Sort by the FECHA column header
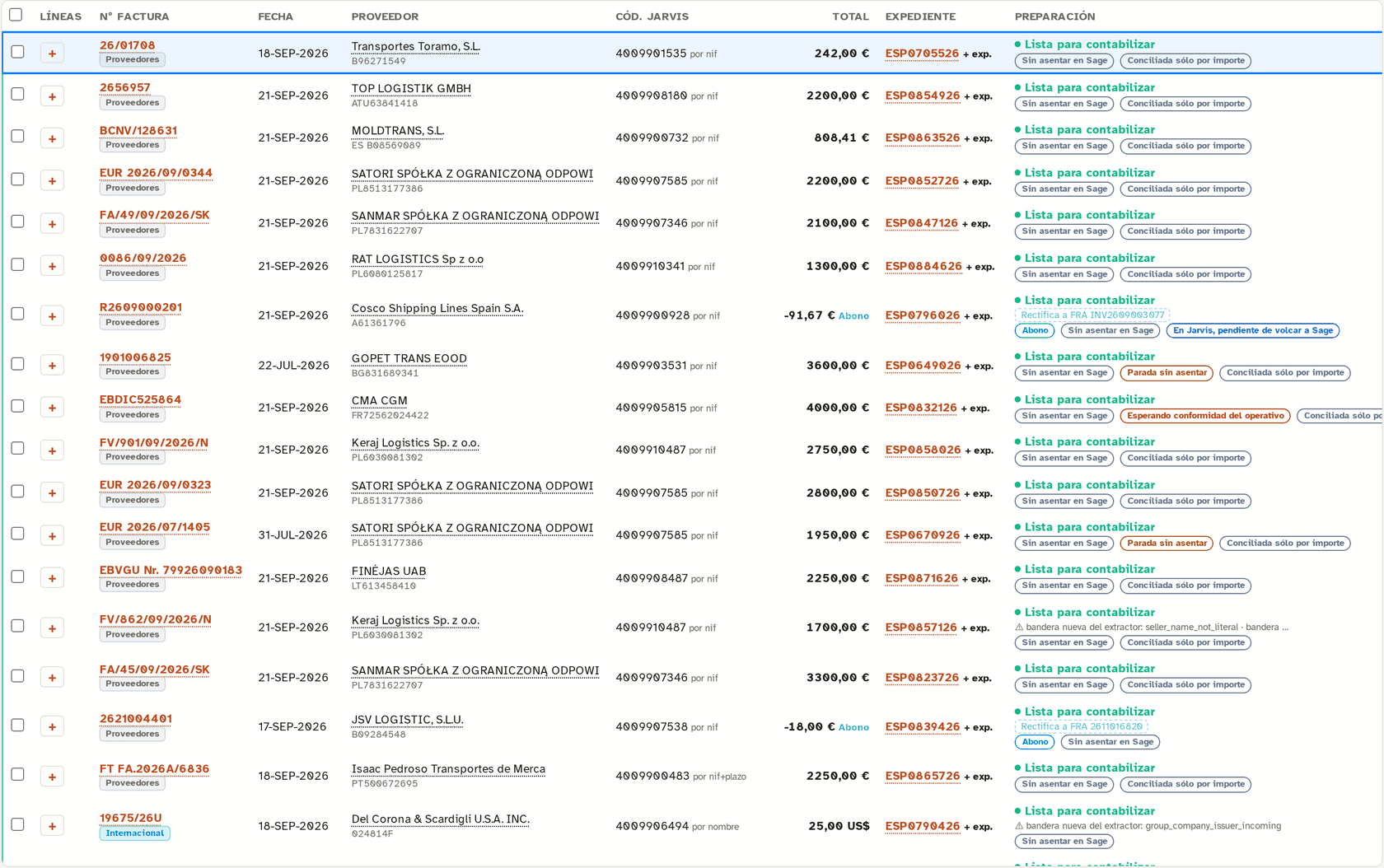 click(x=275, y=16)
